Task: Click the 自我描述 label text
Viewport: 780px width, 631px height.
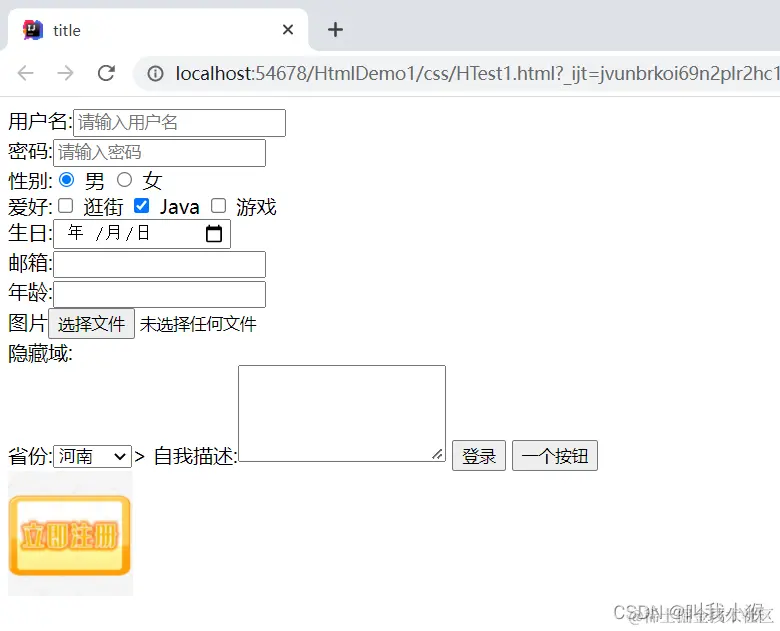Action: (x=195, y=456)
